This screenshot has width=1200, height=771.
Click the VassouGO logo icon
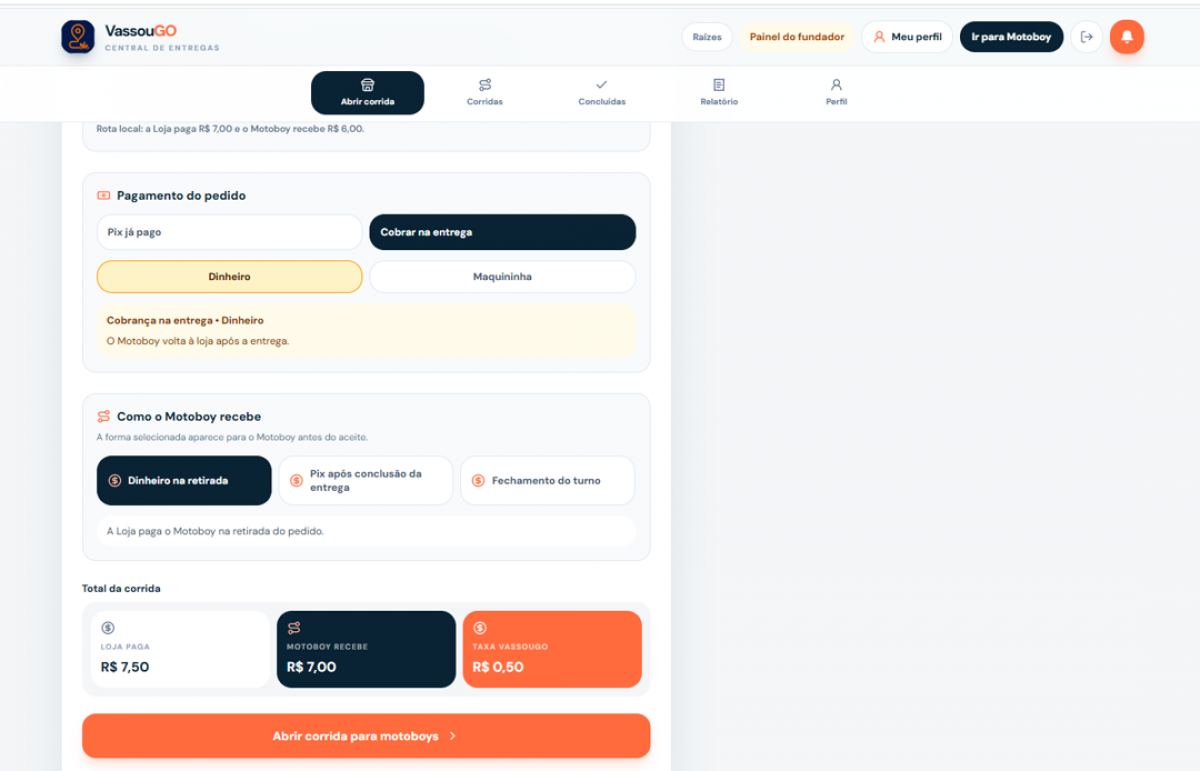(x=78, y=37)
